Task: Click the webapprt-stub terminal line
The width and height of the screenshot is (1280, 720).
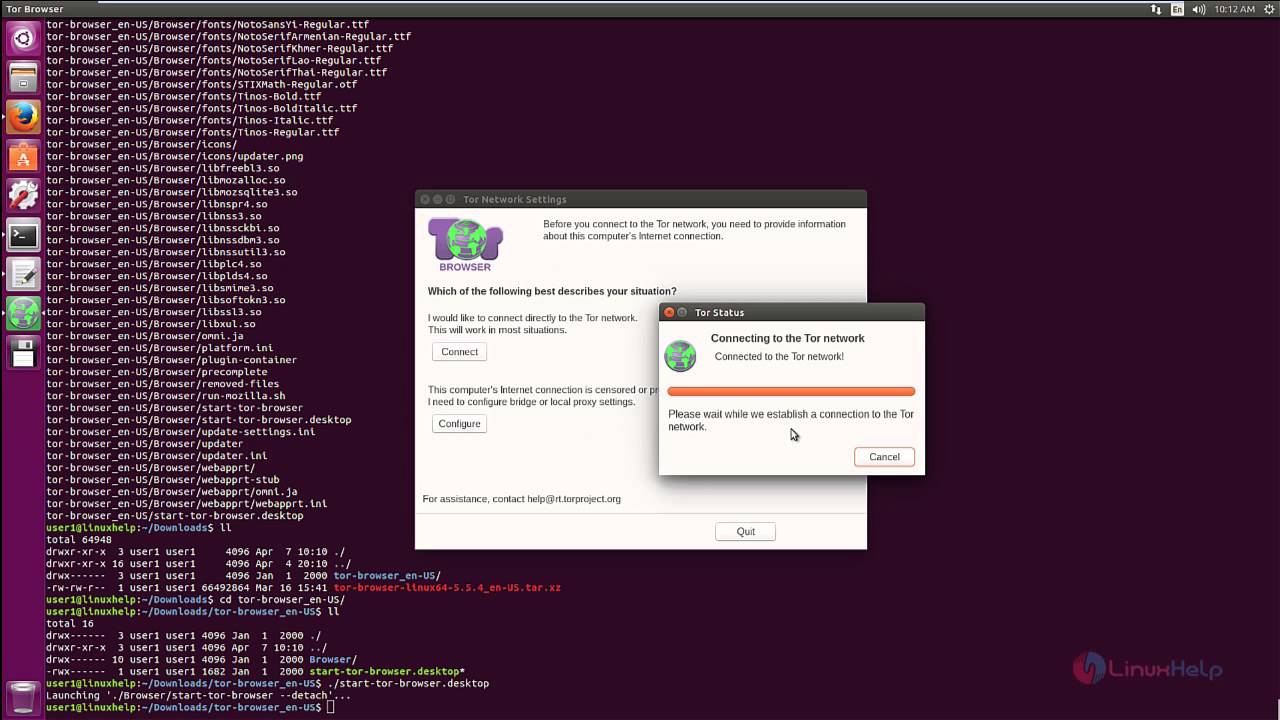Action: tap(162, 480)
